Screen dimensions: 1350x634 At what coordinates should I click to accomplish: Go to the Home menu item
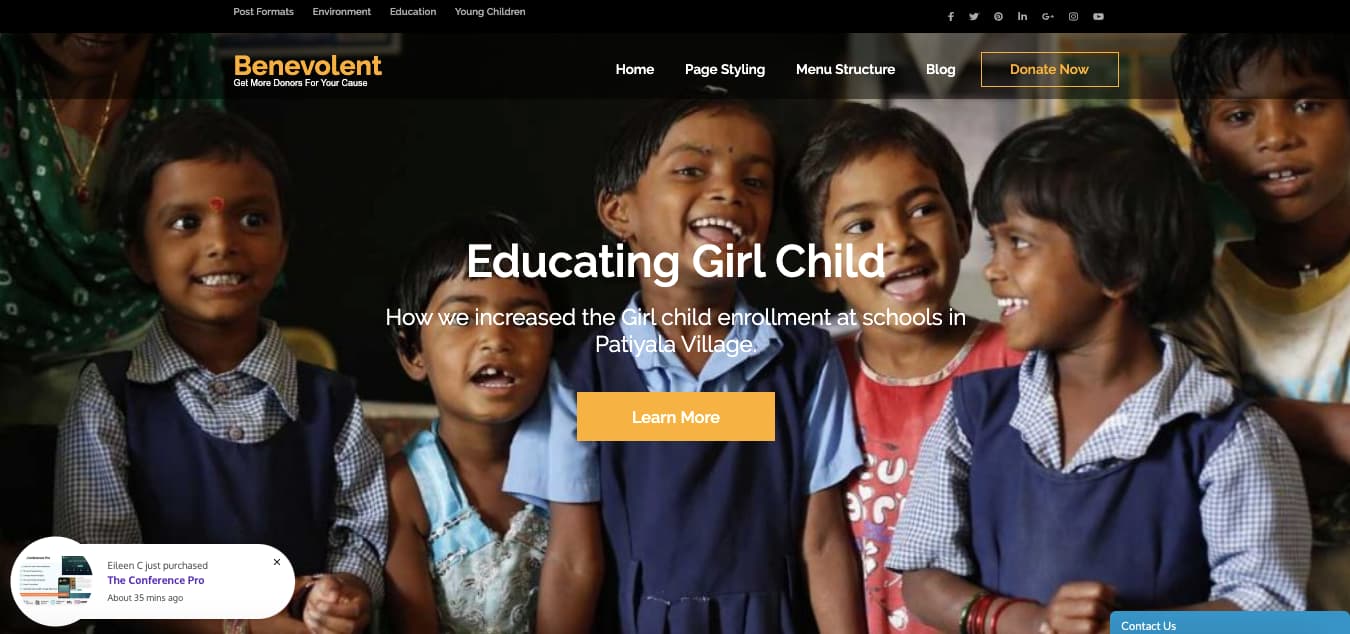(x=635, y=69)
